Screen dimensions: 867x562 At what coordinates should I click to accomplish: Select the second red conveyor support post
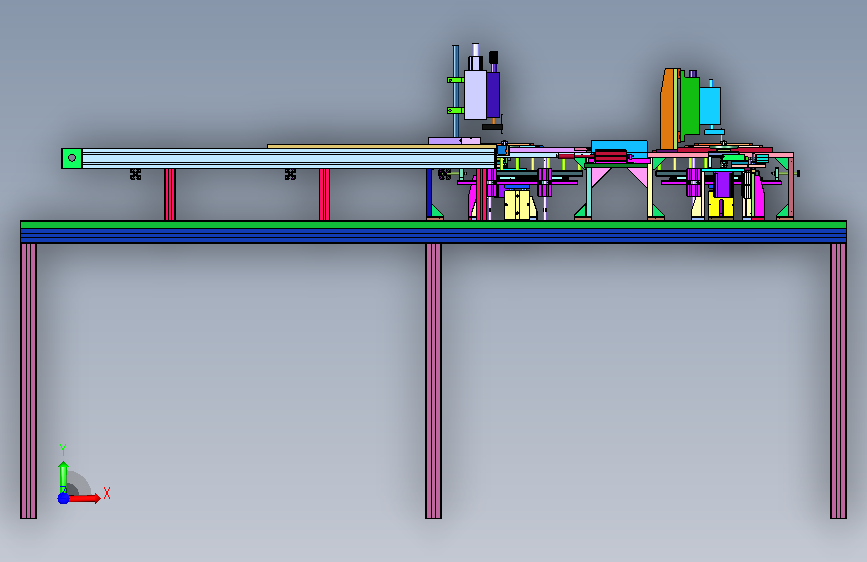coord(325,195)
